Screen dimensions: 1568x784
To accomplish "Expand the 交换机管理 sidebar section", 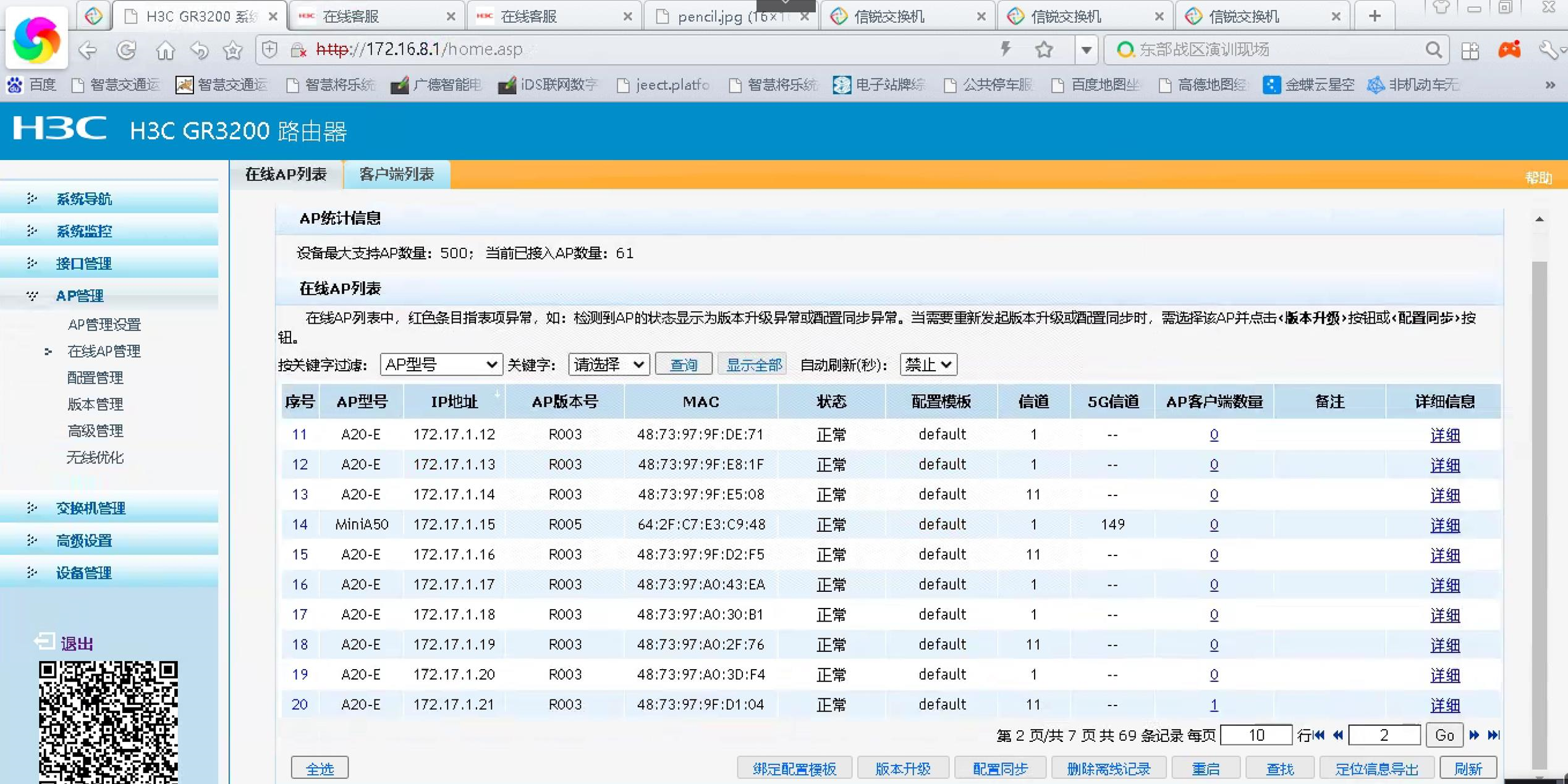I will [90, 508].
